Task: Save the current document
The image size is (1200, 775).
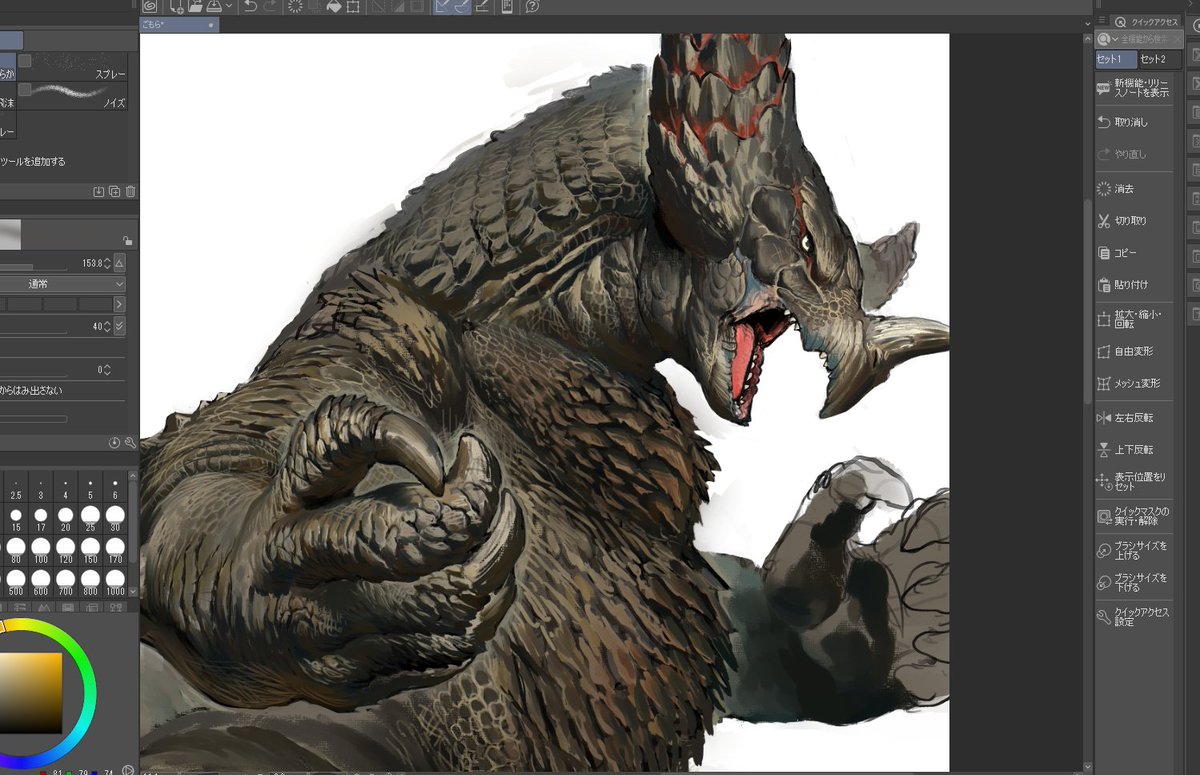Action: point(215,6)
